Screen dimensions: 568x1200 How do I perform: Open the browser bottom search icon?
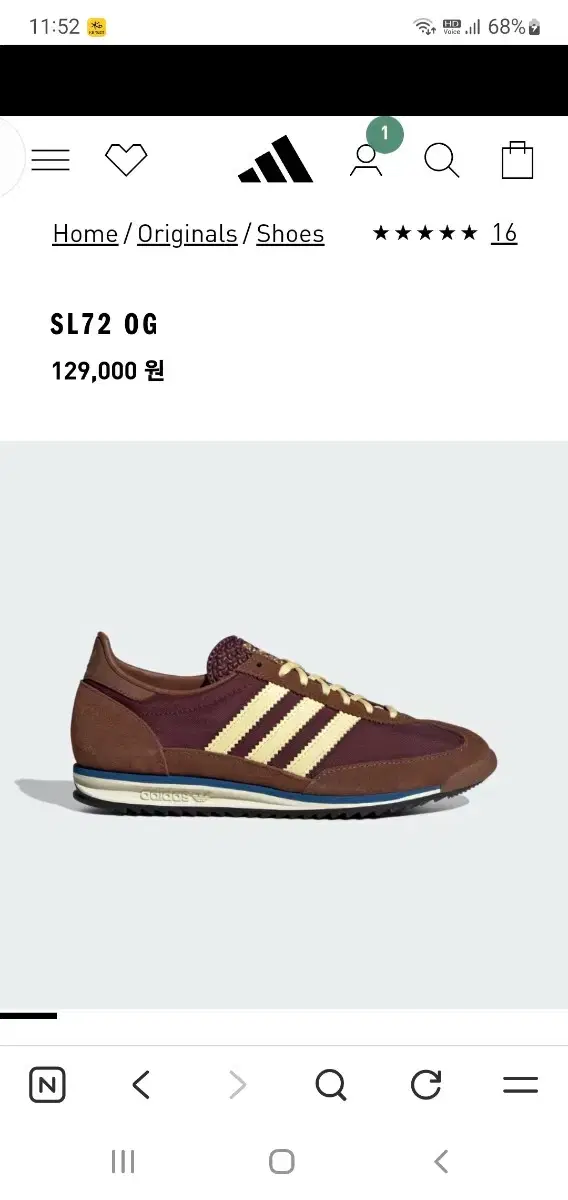[331, 1085]
